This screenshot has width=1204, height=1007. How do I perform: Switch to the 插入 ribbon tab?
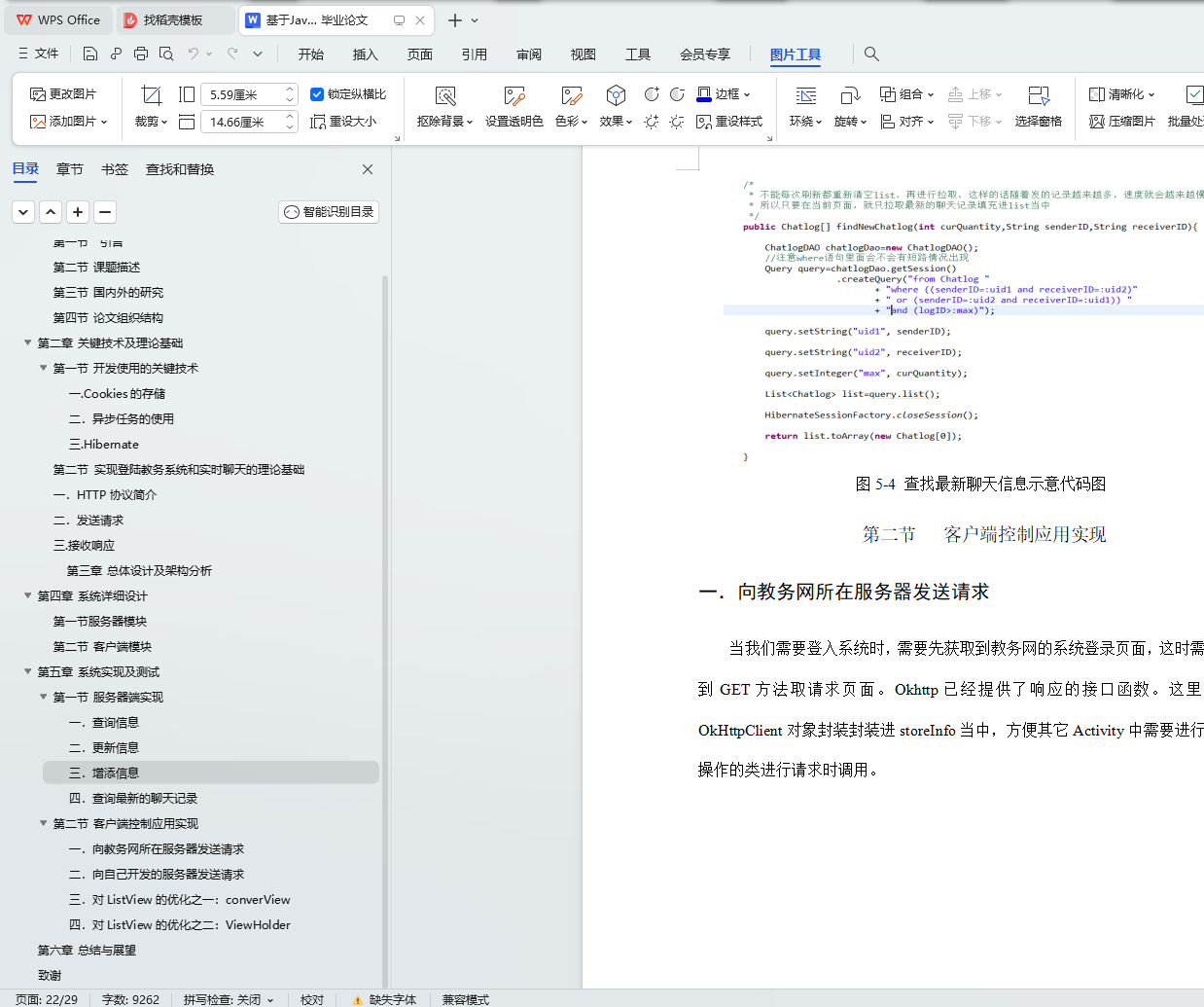[366, 54]
